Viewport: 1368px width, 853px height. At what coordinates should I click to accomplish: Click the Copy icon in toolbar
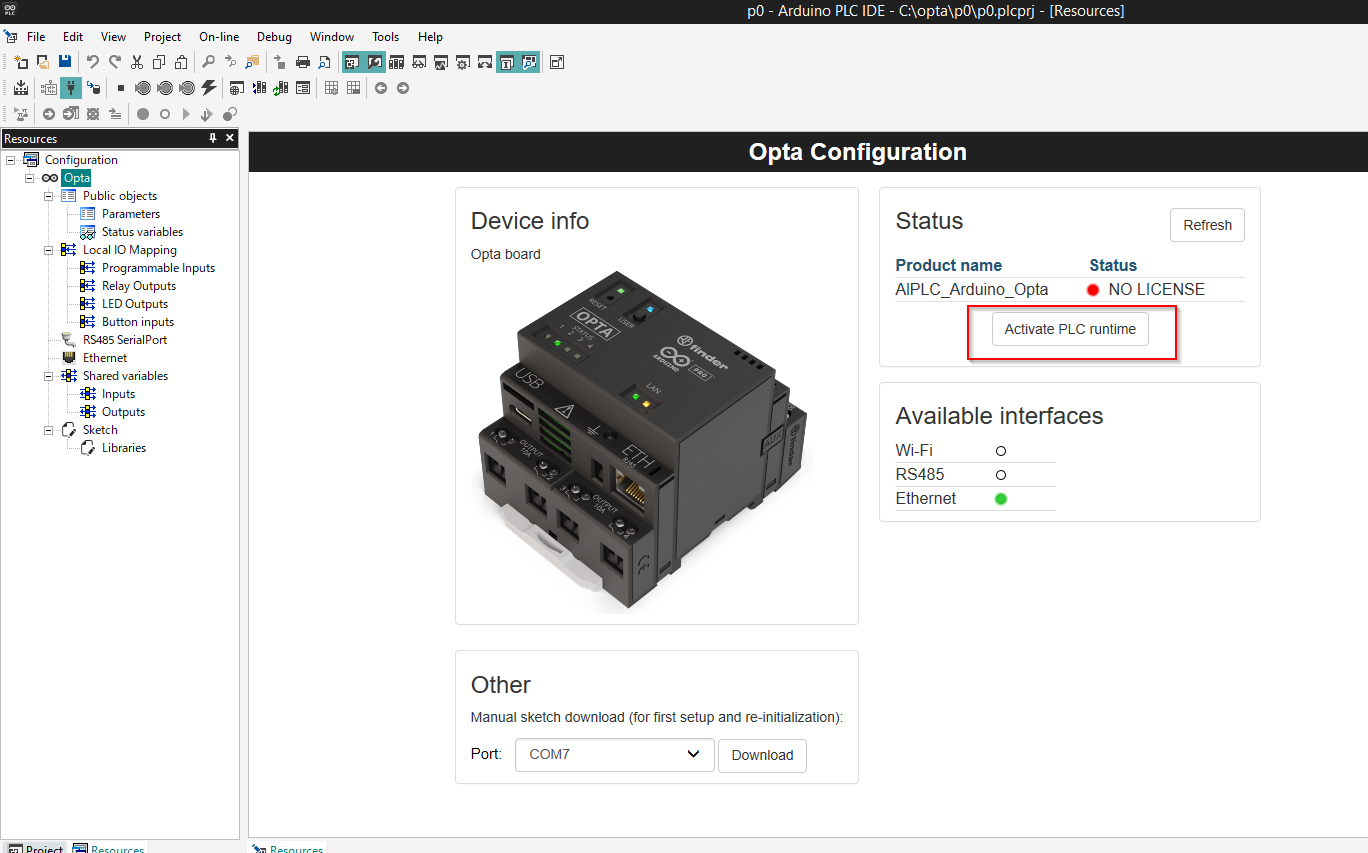[159, 62]
